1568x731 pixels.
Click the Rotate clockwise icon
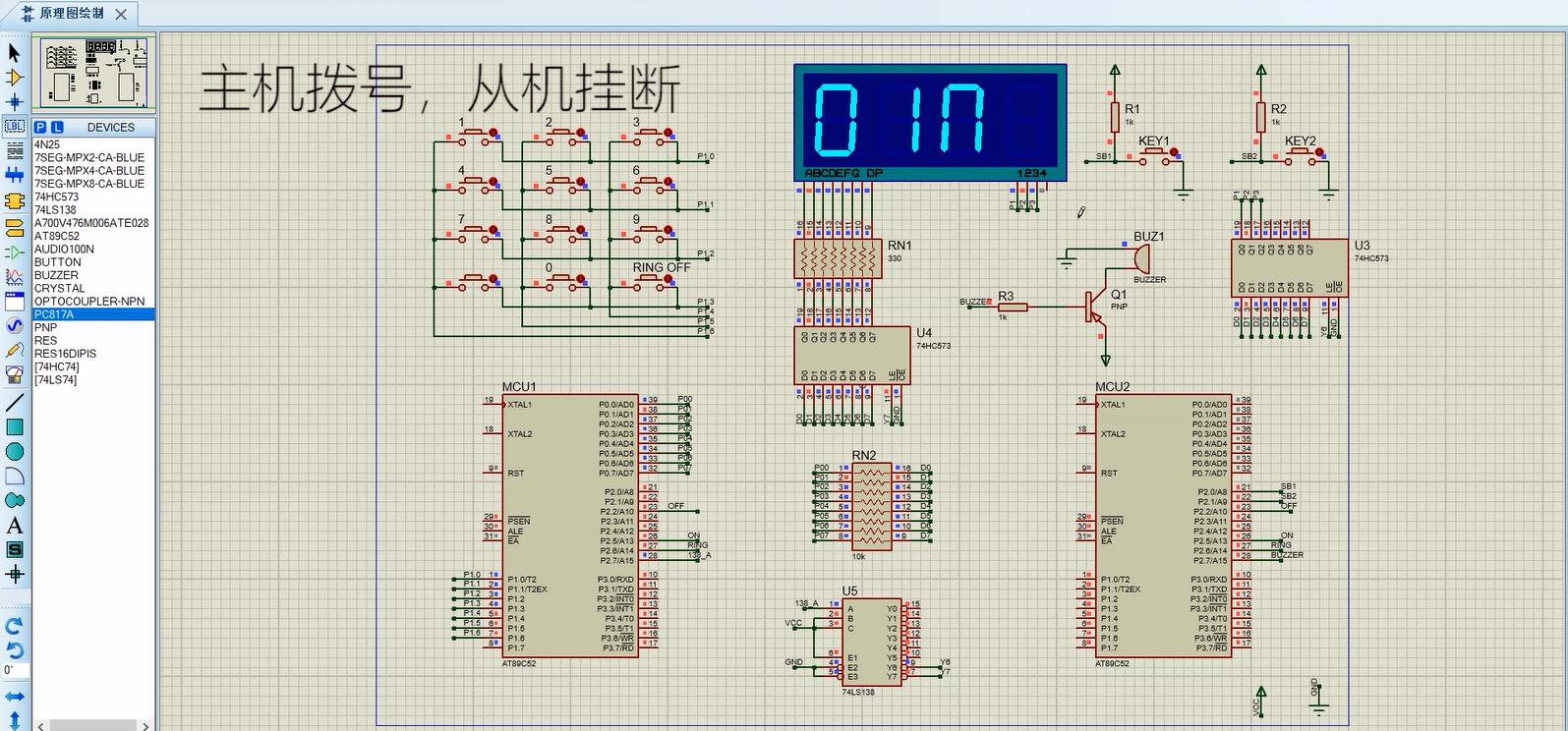click(14, 626)
